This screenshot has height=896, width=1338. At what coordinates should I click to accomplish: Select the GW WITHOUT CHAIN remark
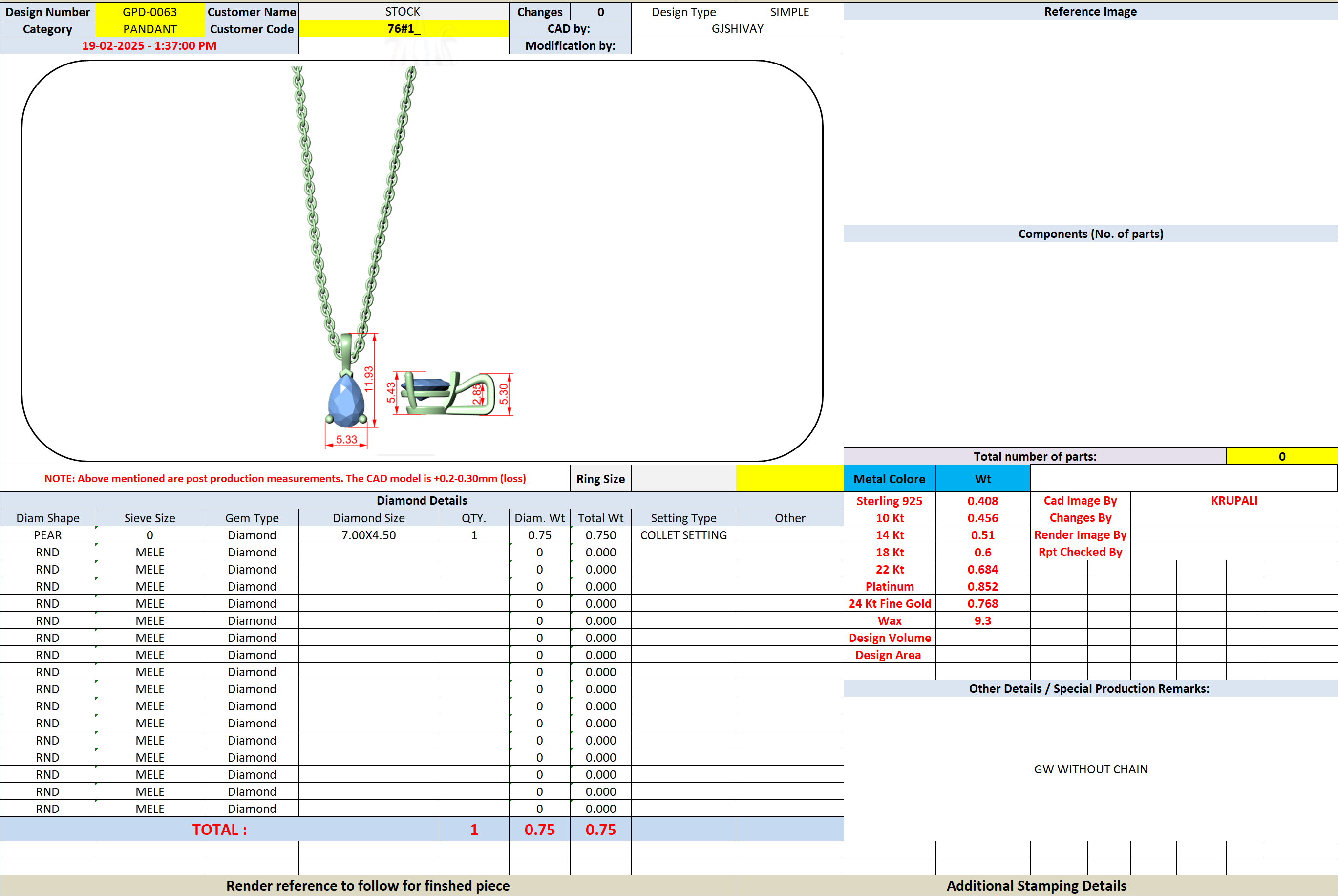1090,769
